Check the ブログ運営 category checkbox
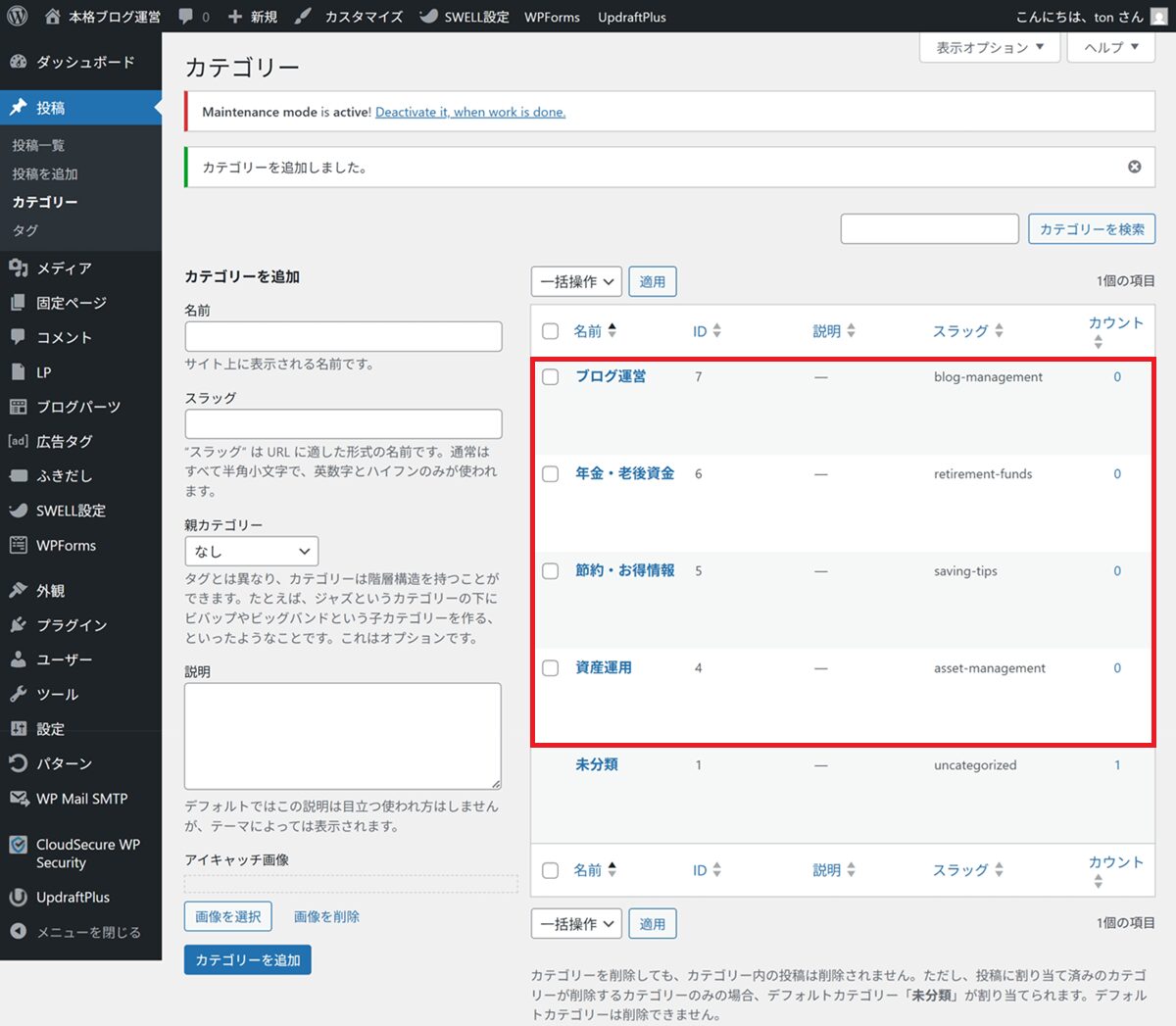 (551, 377)
